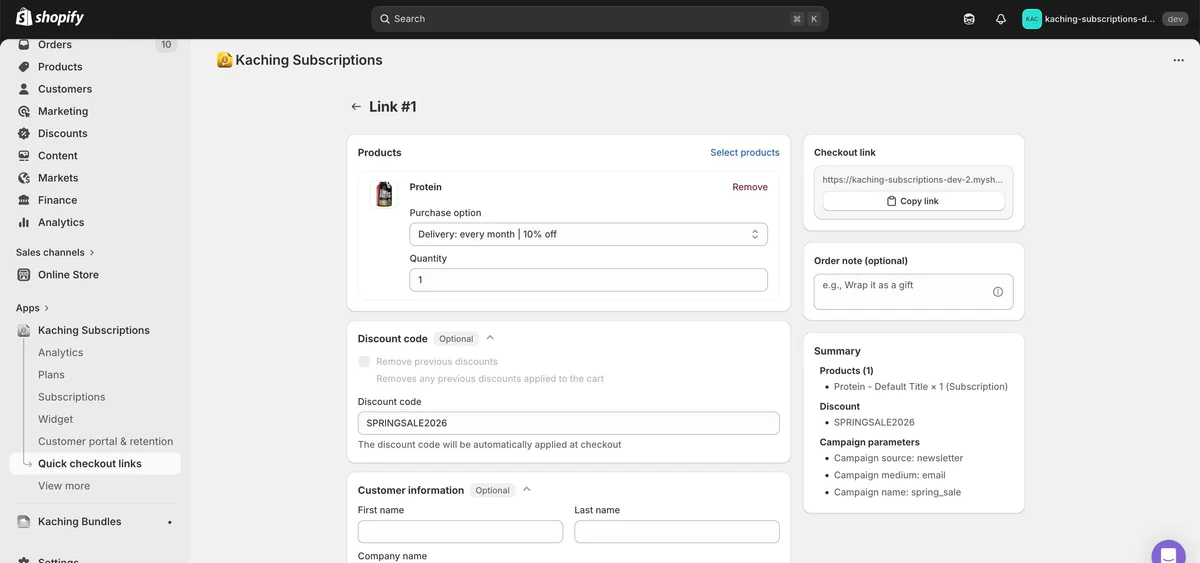This screenshot has height=563, width=1200.
Task: Click the Markets globe icon
Action: click(x=24, y=178)
